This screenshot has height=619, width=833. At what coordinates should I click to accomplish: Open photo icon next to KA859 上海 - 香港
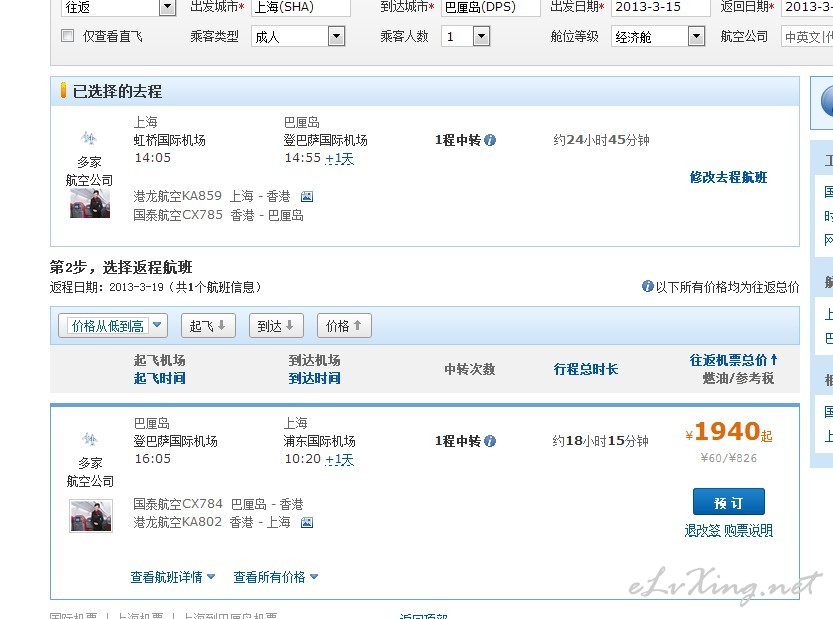pos(307,197)
